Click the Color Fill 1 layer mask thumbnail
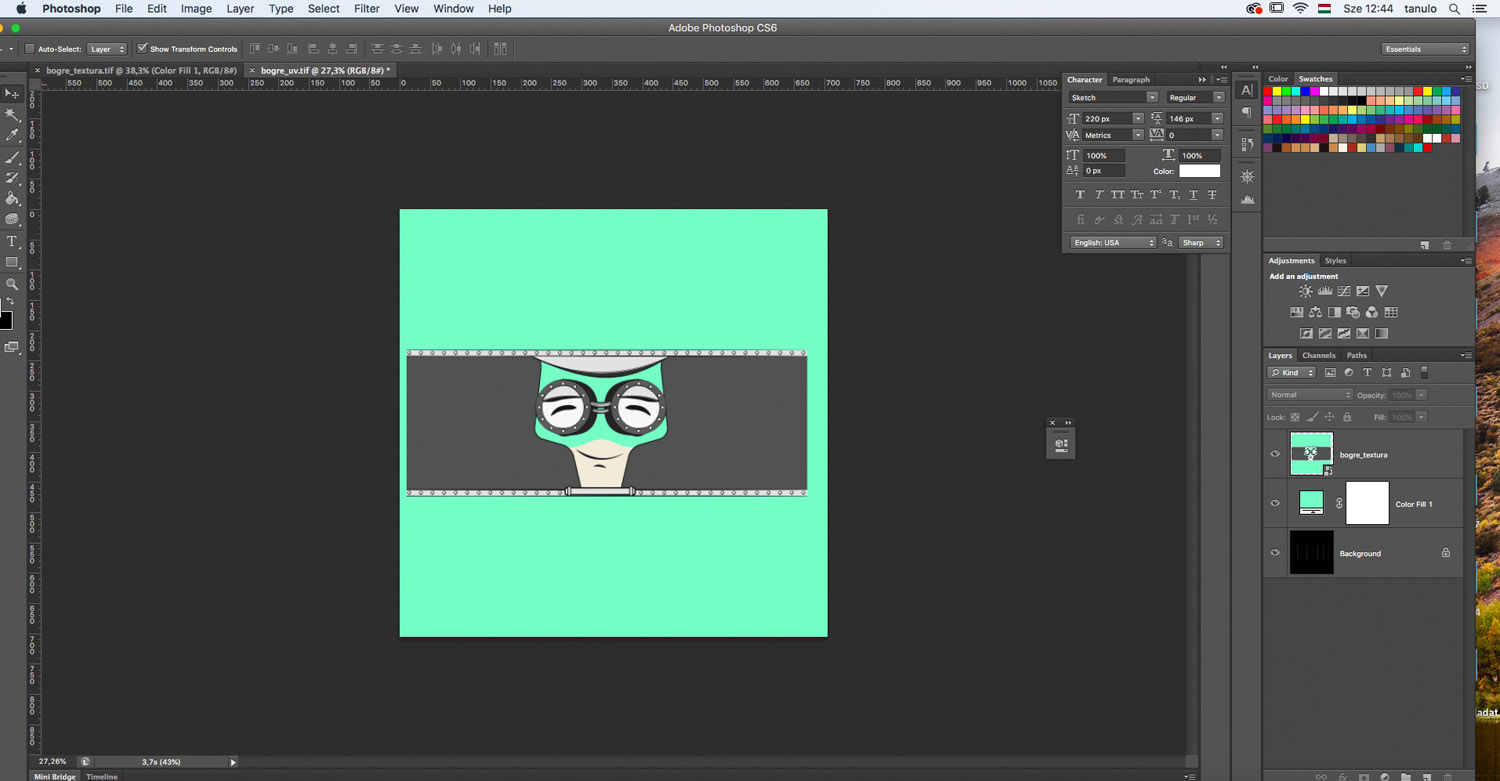This screenshot has height=781, width=1500. click(1367, 503)
